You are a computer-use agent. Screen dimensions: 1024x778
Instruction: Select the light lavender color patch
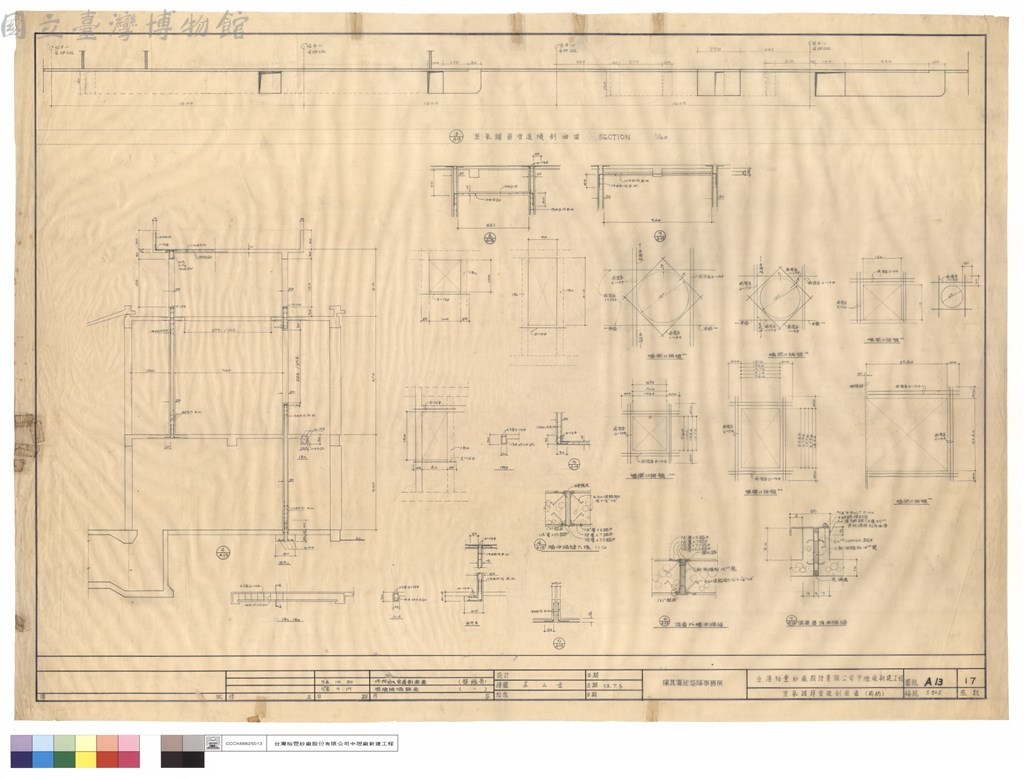22,743
